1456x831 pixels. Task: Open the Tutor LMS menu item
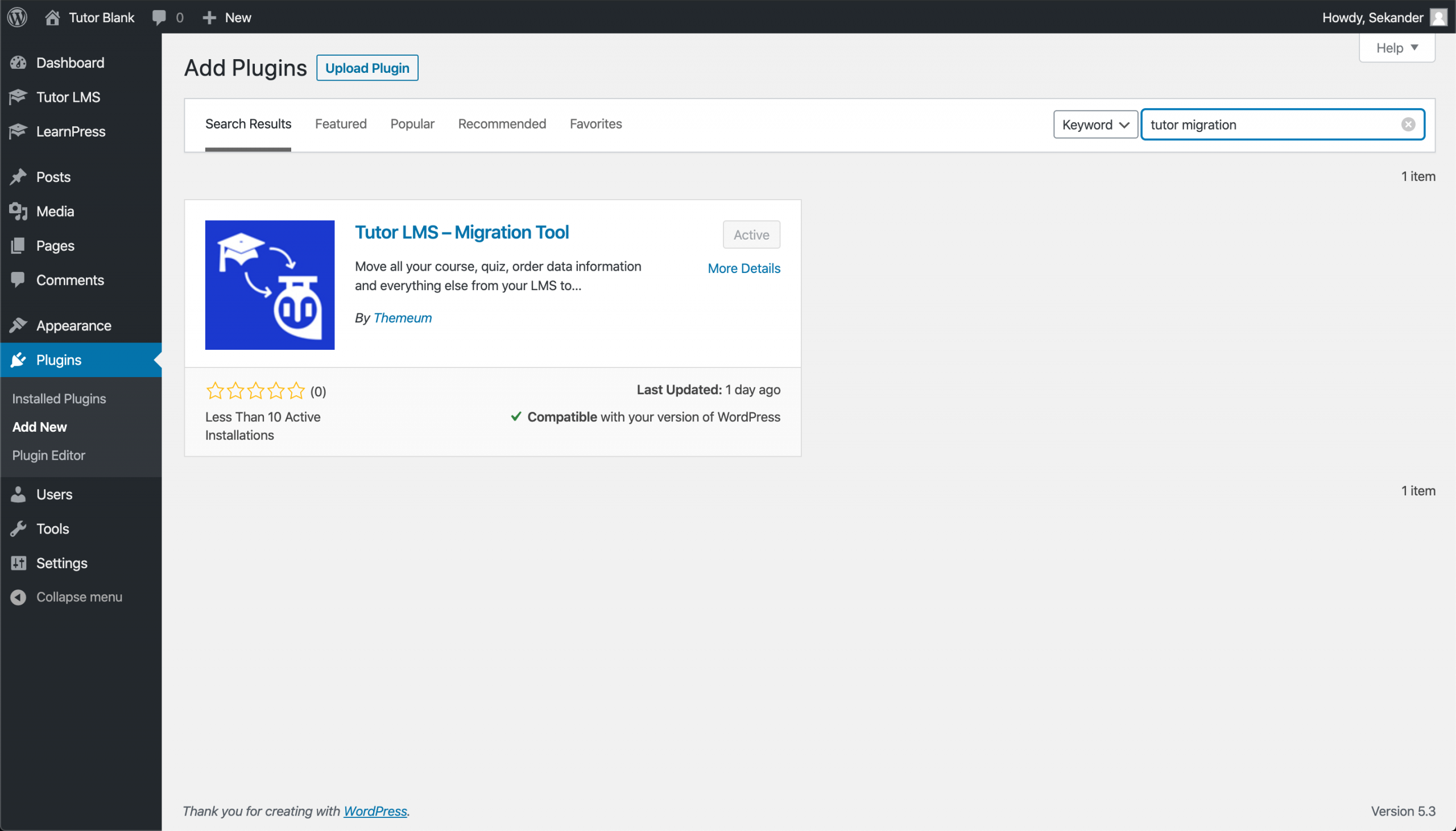68,97
